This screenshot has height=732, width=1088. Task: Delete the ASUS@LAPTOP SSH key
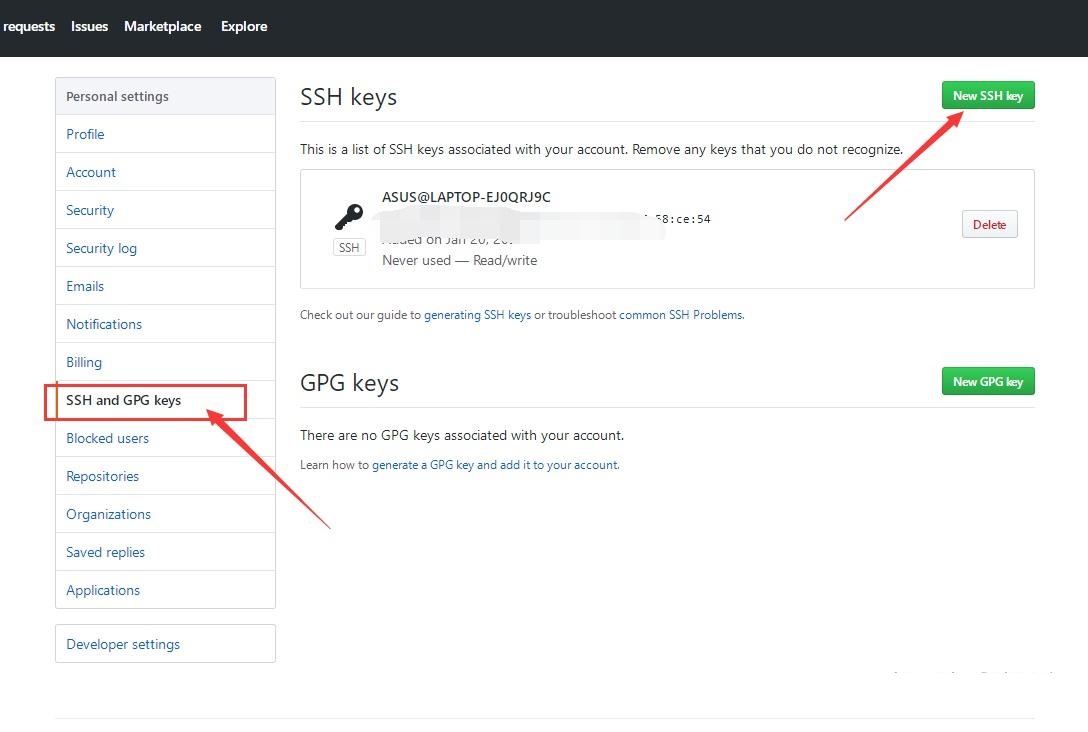[989, 225]
